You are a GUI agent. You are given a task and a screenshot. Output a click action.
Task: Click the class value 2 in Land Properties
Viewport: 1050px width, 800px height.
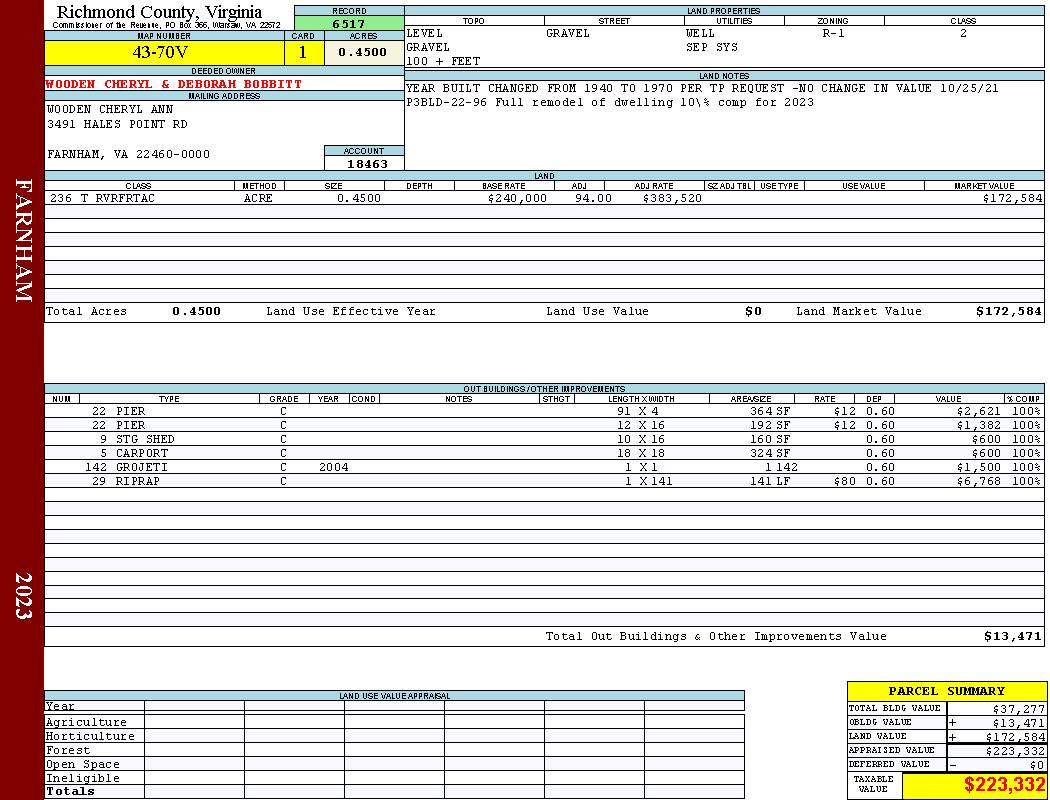(x=963, y=33)
